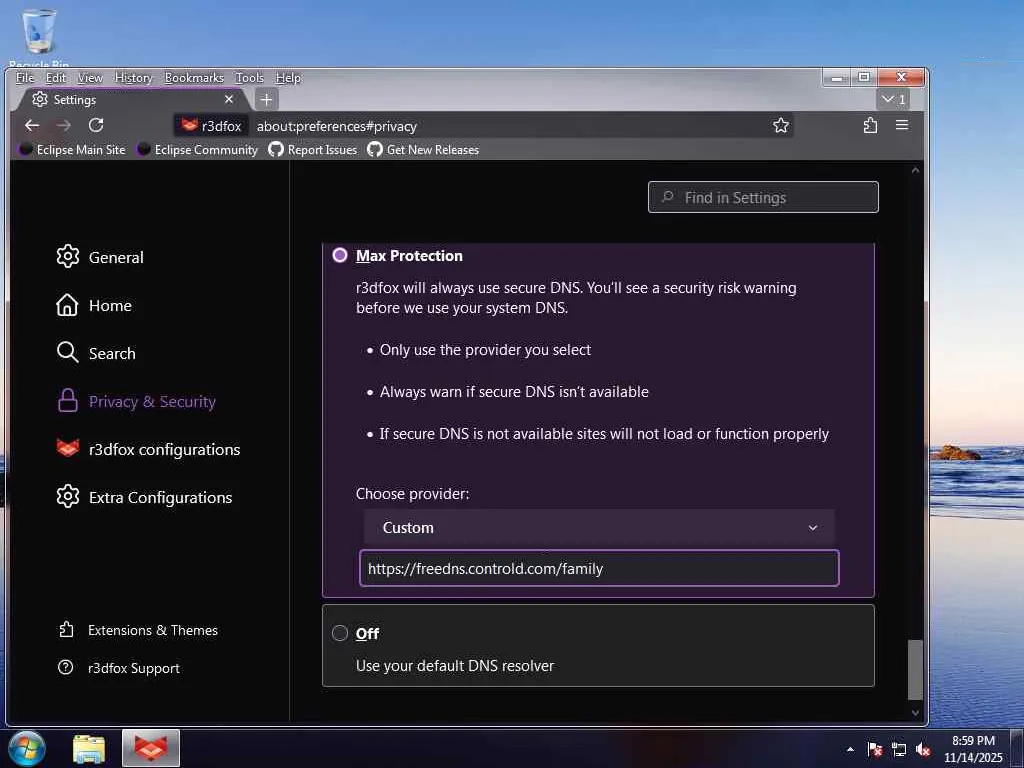The width and height of the screenshot is (1024, 768).
Task: Click the custom DNS URL input field
Action: point(599,568)
